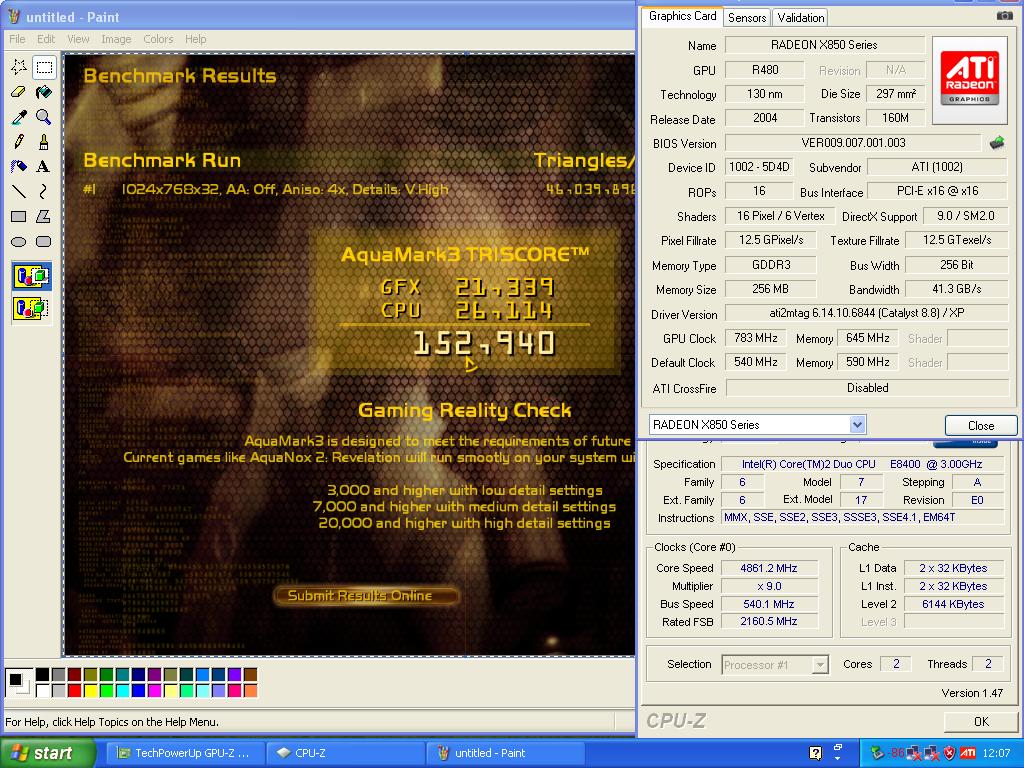Image resolution: width=1024 pixels, height=768 pixels.
Task: Click the Level 2 cache 6144 KBytes value
Action: point(953,604)
